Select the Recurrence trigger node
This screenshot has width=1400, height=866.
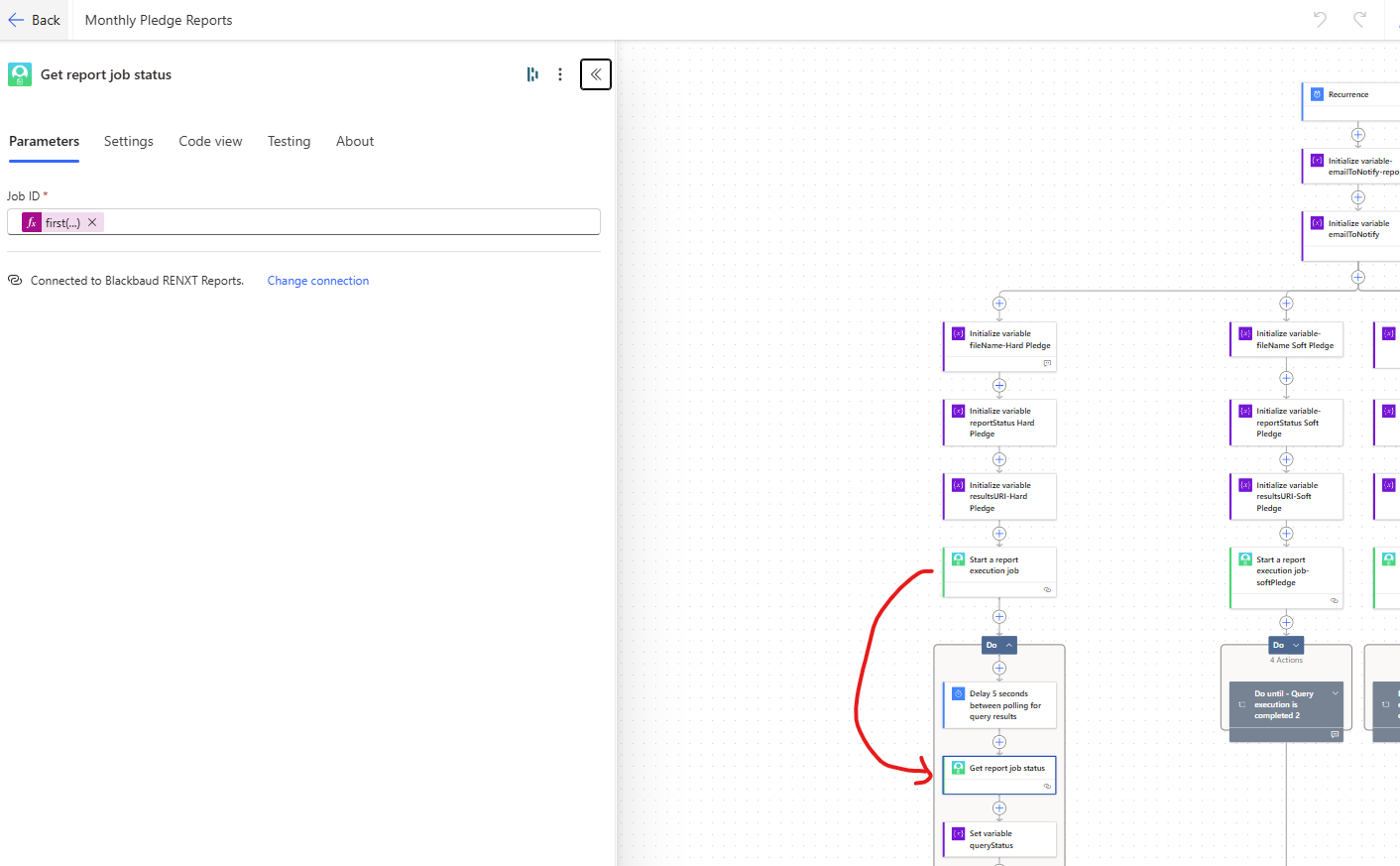click(1350, 102)
